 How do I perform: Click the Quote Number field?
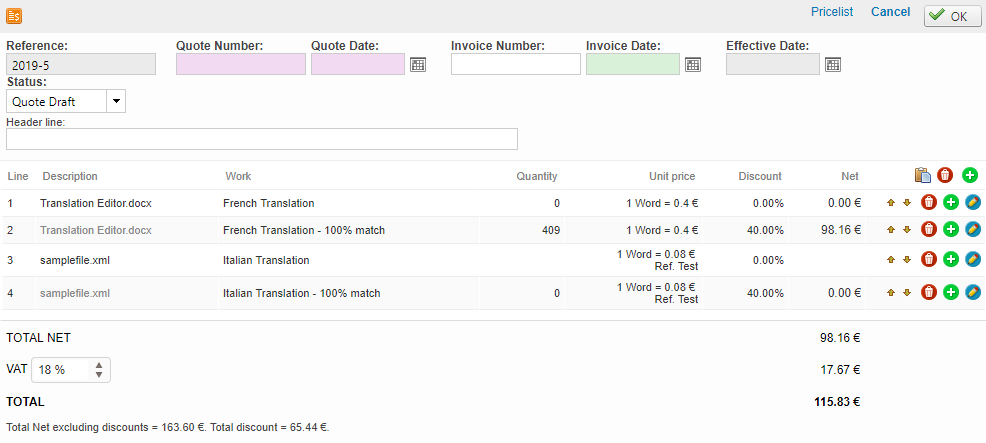coord(240,65)
